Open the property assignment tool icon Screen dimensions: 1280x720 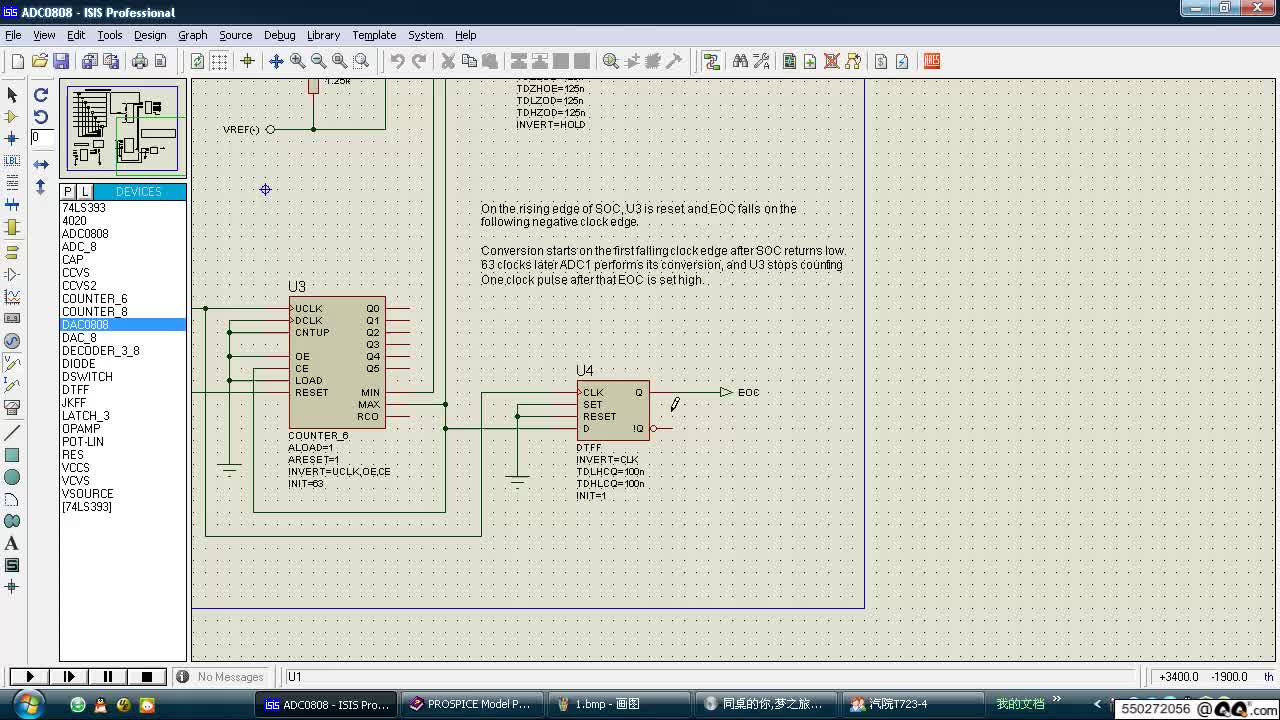[x=761, y=61]
